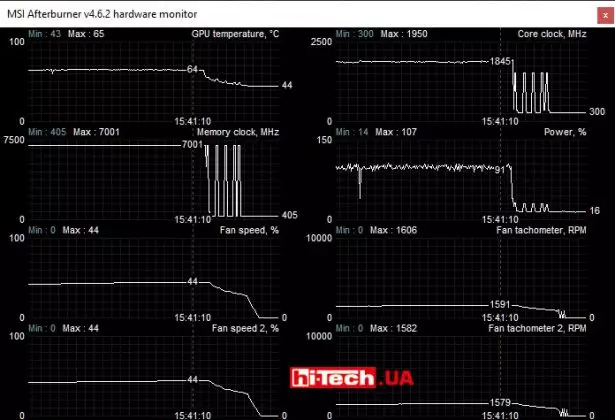
Task: Click the 300 current core clock value
Action: point(597,112)
